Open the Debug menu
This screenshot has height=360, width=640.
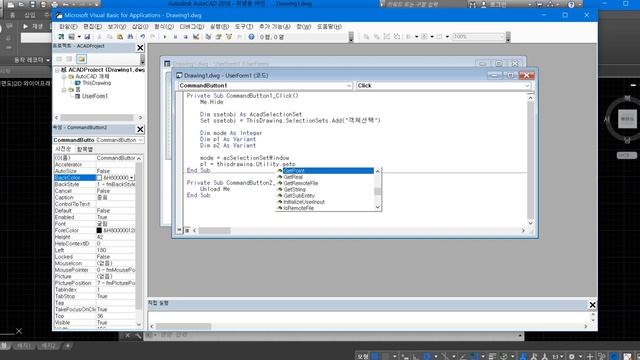[x=191, y=27]
